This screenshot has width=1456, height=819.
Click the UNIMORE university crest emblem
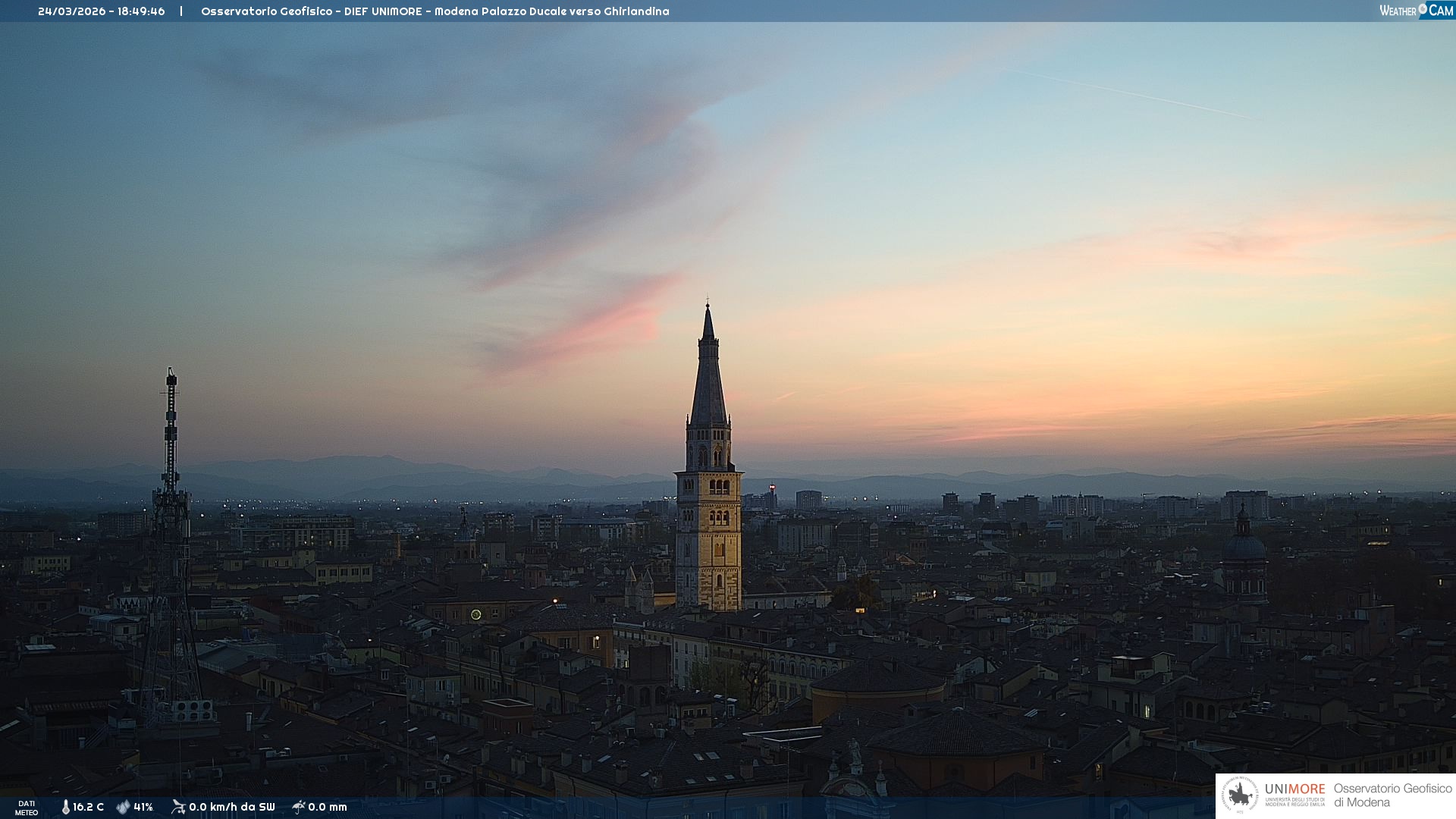[1240, 795]
